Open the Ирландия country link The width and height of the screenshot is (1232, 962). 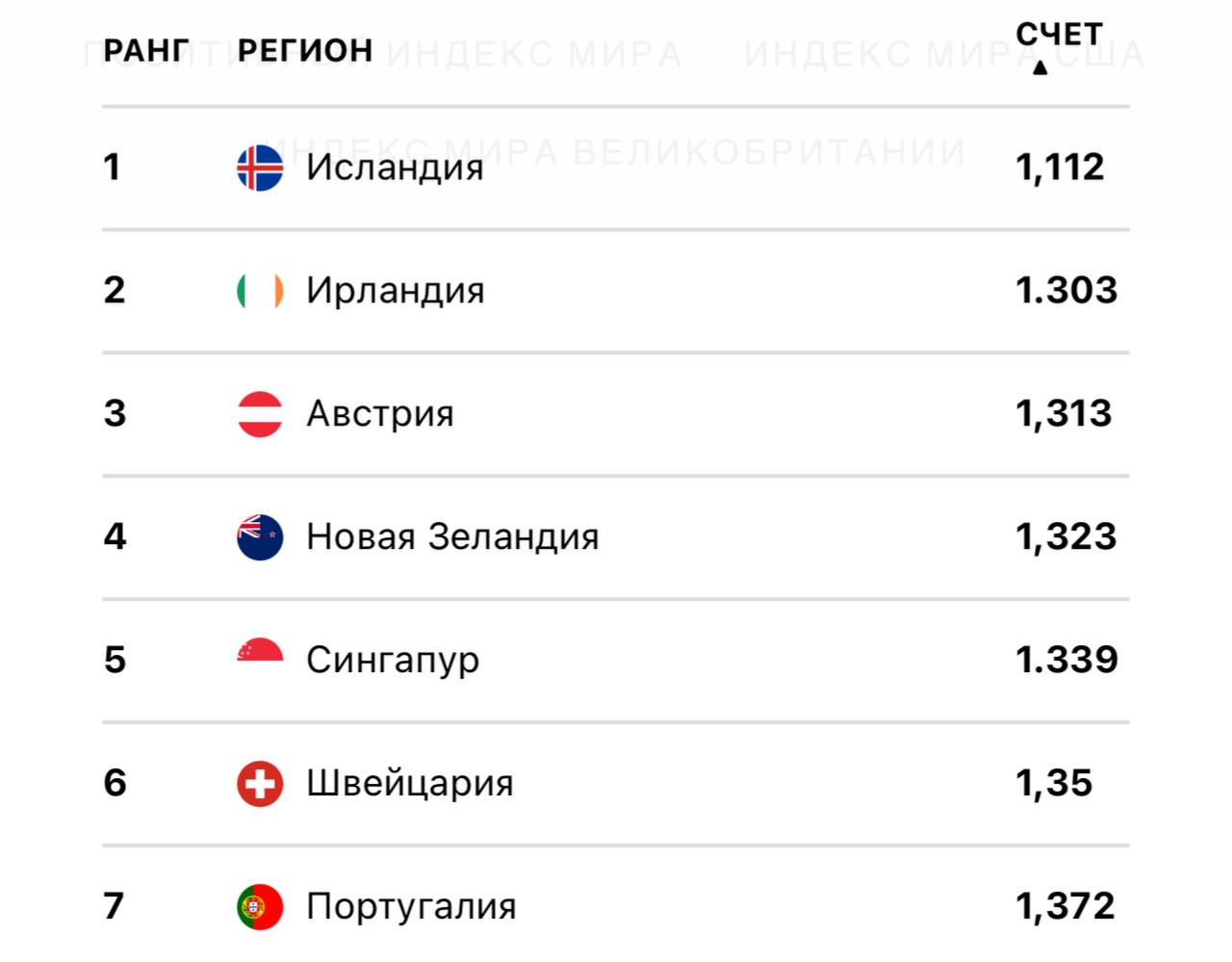point(396,291)
